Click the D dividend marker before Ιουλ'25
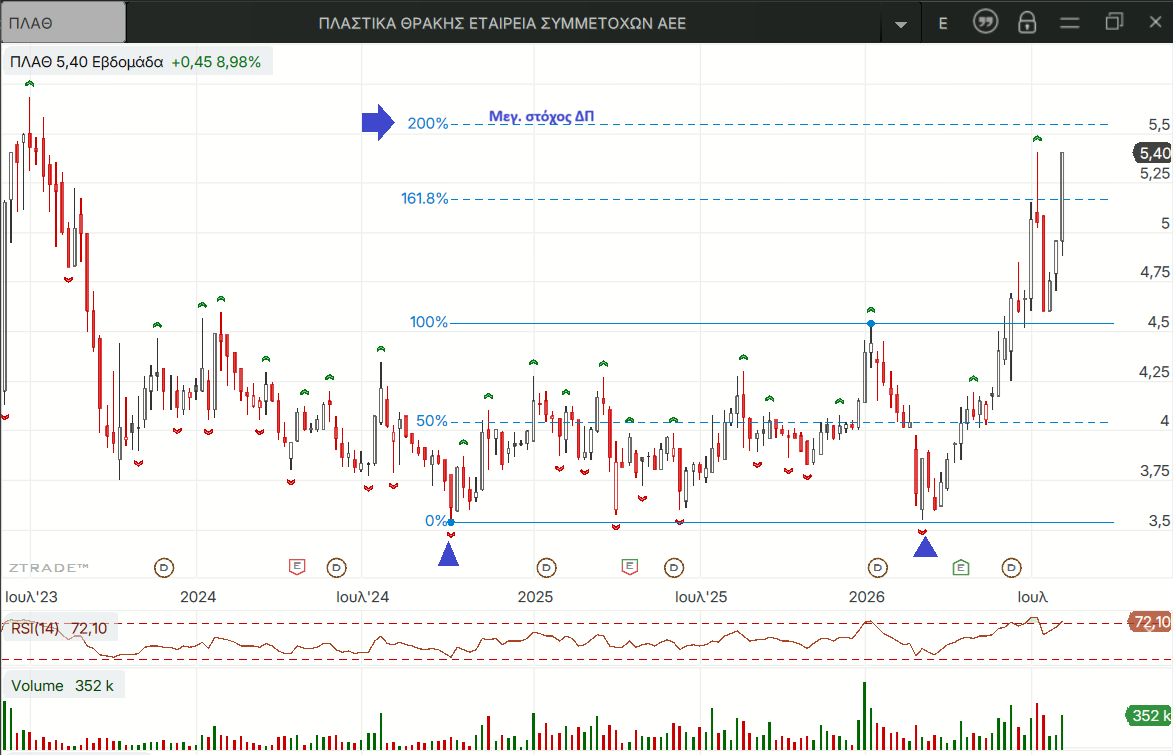This screenshot has height=755, width=1173. [674, 567]
